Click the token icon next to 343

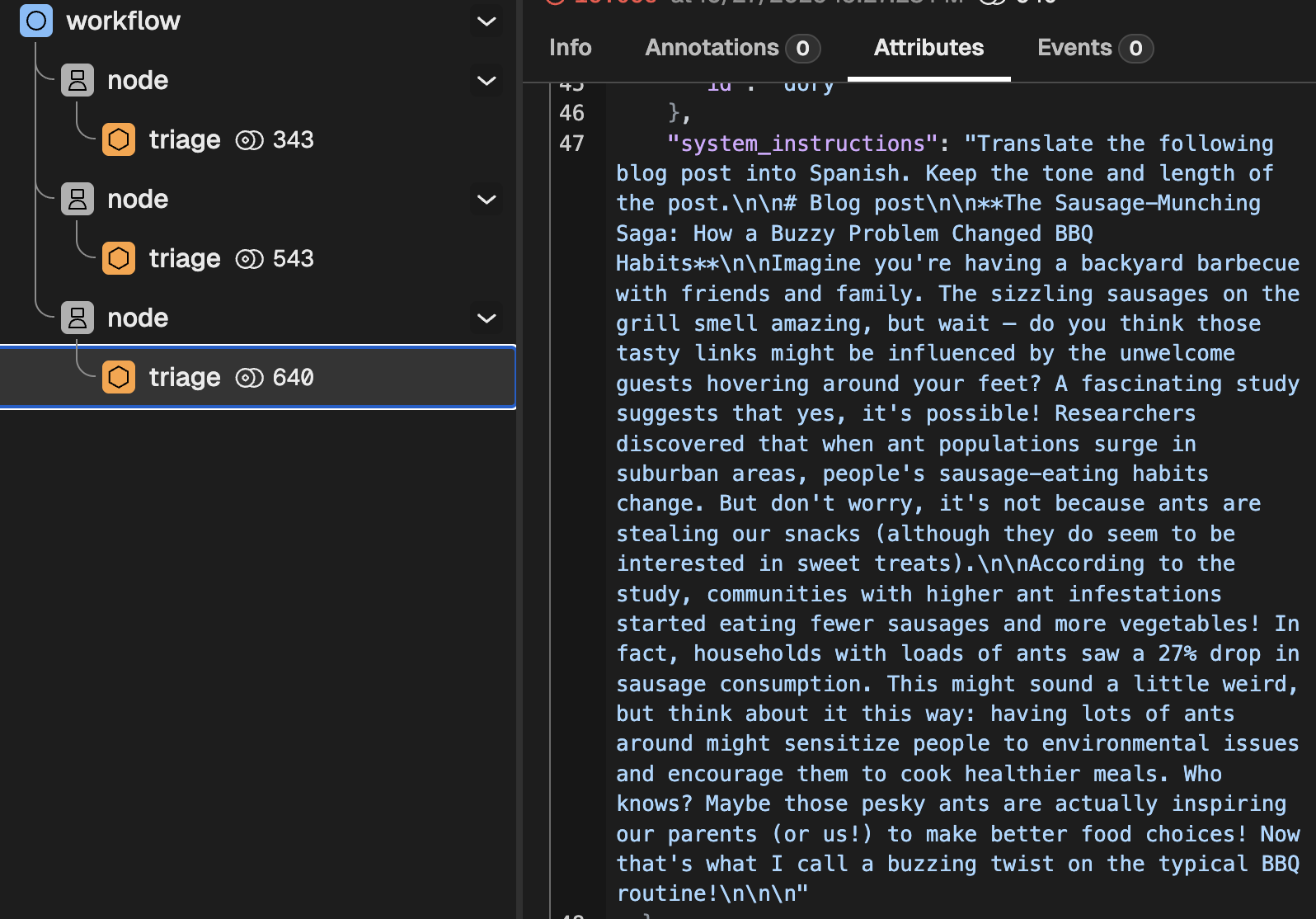(249, 140)
